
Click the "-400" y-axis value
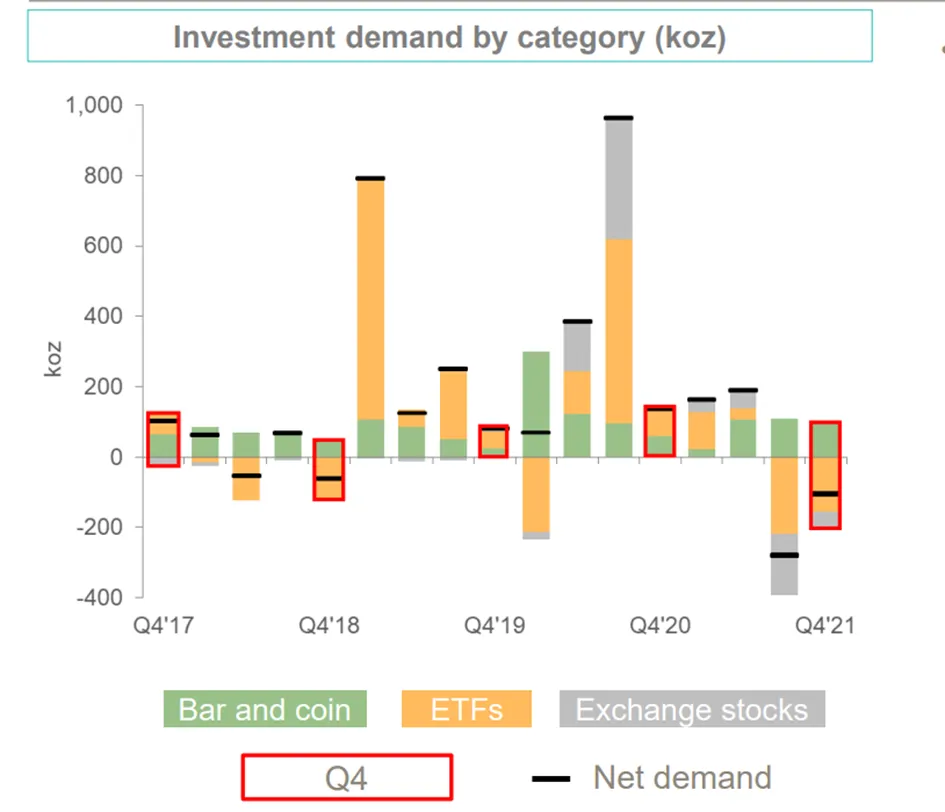click(x=99, y=597)
